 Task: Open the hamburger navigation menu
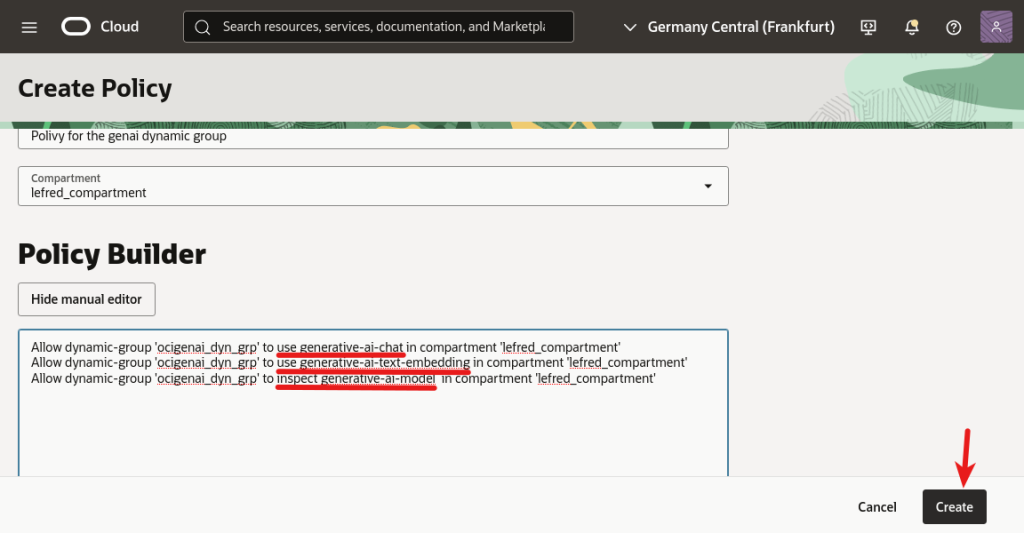[x=29, y=27]
